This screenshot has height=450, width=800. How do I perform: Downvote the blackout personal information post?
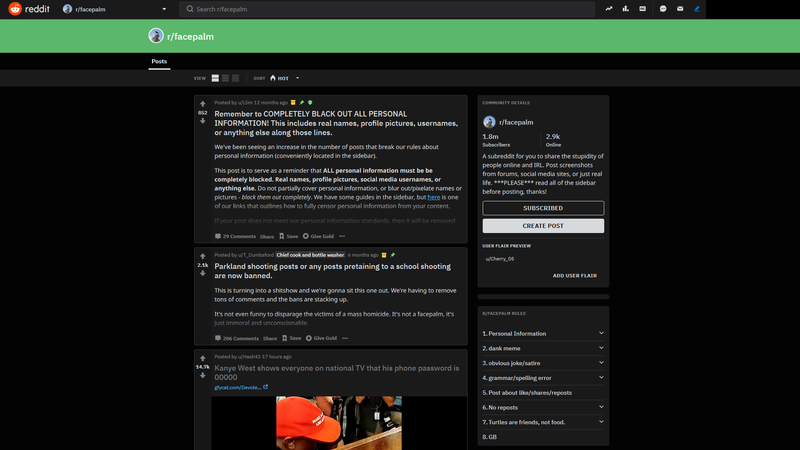(203, 121)
